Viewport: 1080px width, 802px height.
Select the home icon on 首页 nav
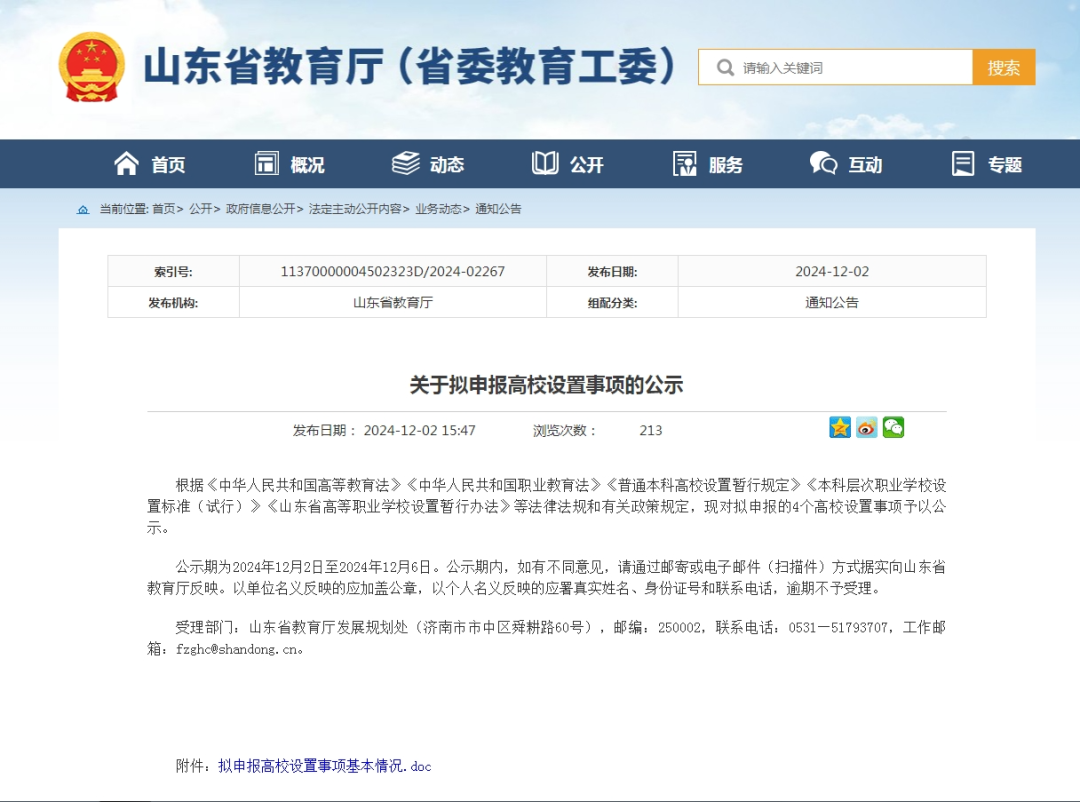pos(125,163)
